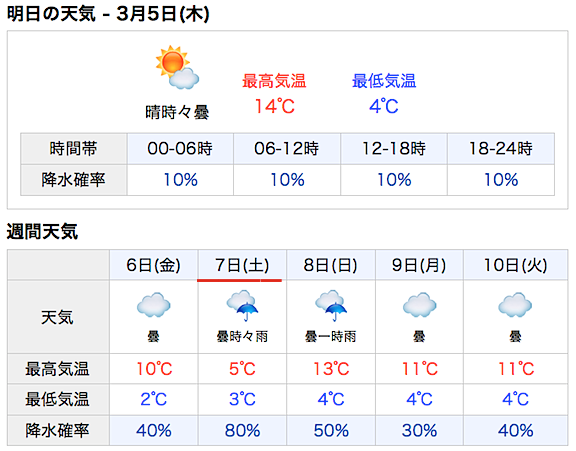Select the 8日(日) column header

click(331, 265)
